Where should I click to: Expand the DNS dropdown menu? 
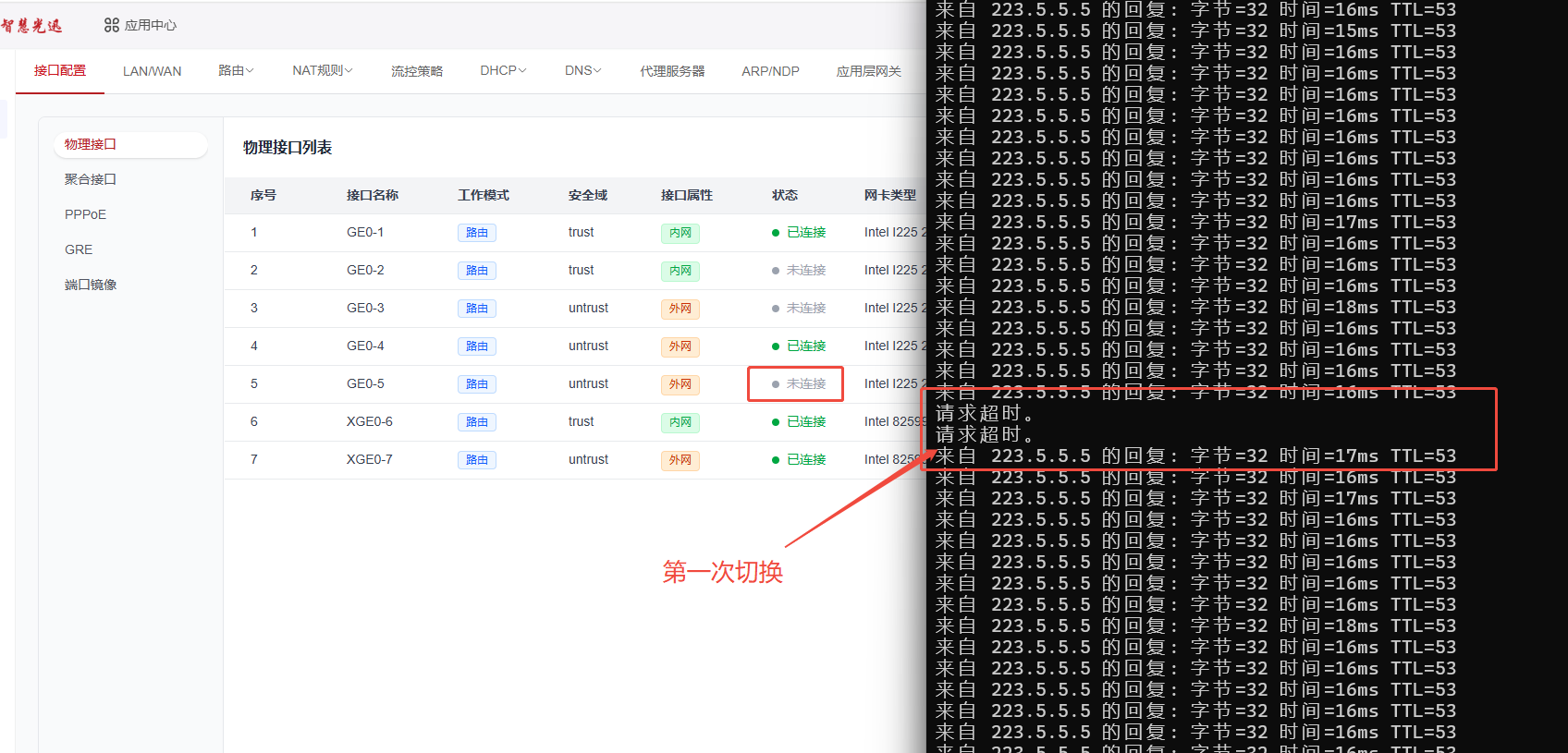coord(583,70)
